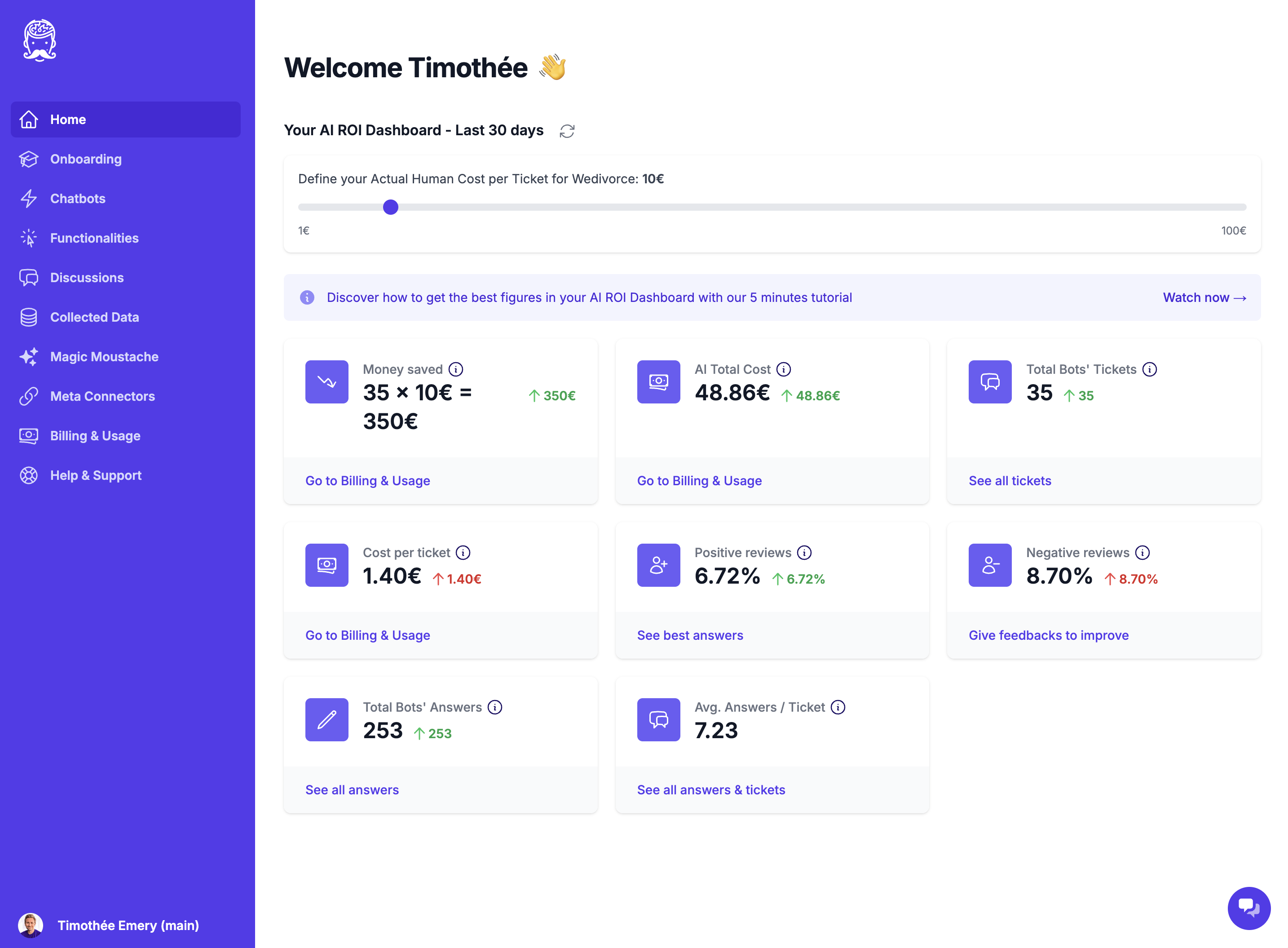Image resolution: width=1288 pixels, height=948 pixels.
Task: Click the Billing & Usage sidebar icon
Action: tap(29, 435)
